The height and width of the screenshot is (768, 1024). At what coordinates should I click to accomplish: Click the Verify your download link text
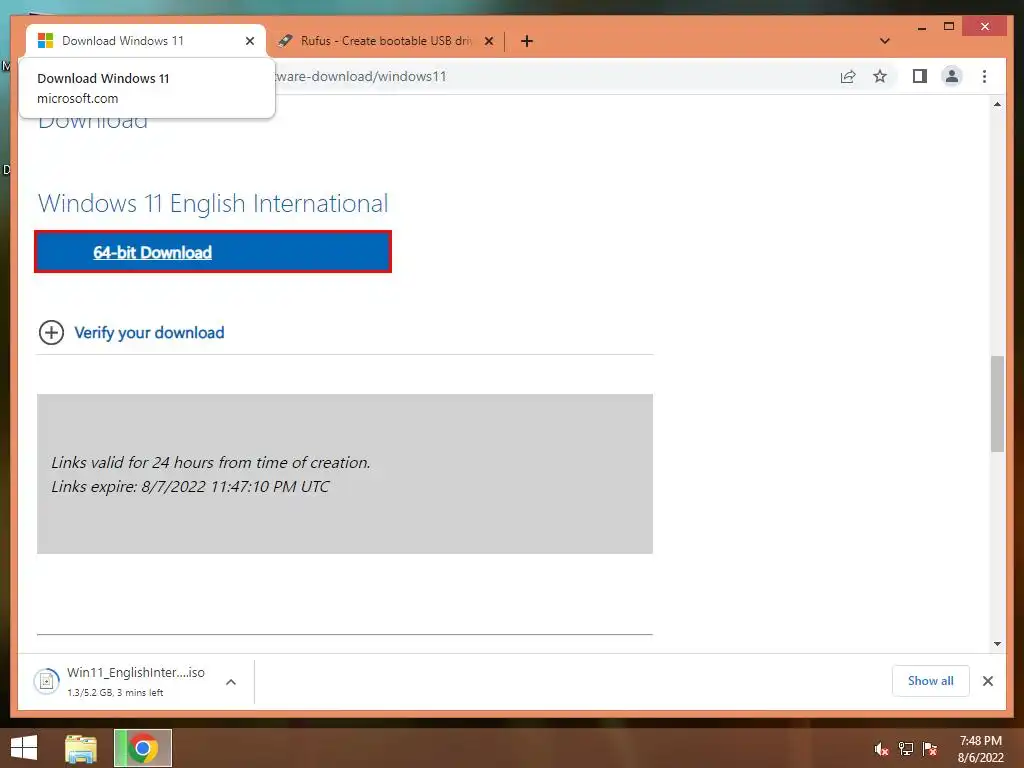pos(149,332)
